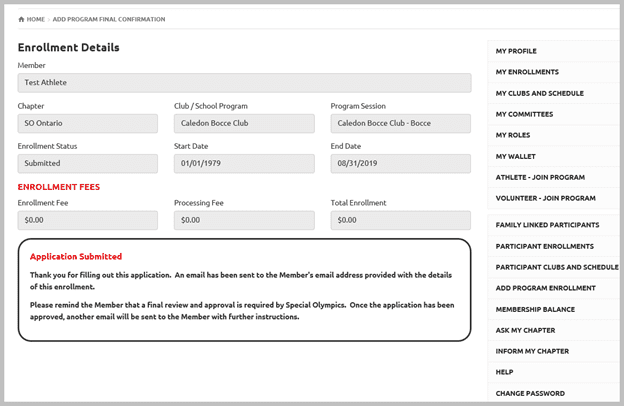Viewport: 624px width, 406px height.
Task: Click the 'Please remind the Member' paragraph
Action: 242,311
